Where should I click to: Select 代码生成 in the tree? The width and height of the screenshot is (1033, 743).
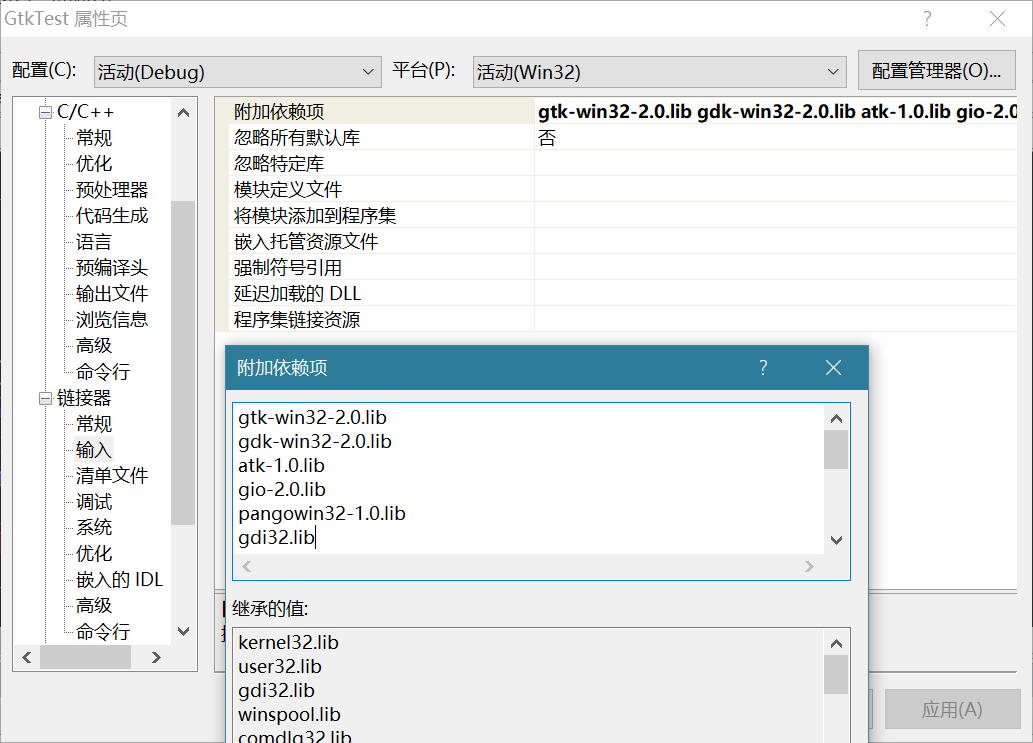coord(112,216)
